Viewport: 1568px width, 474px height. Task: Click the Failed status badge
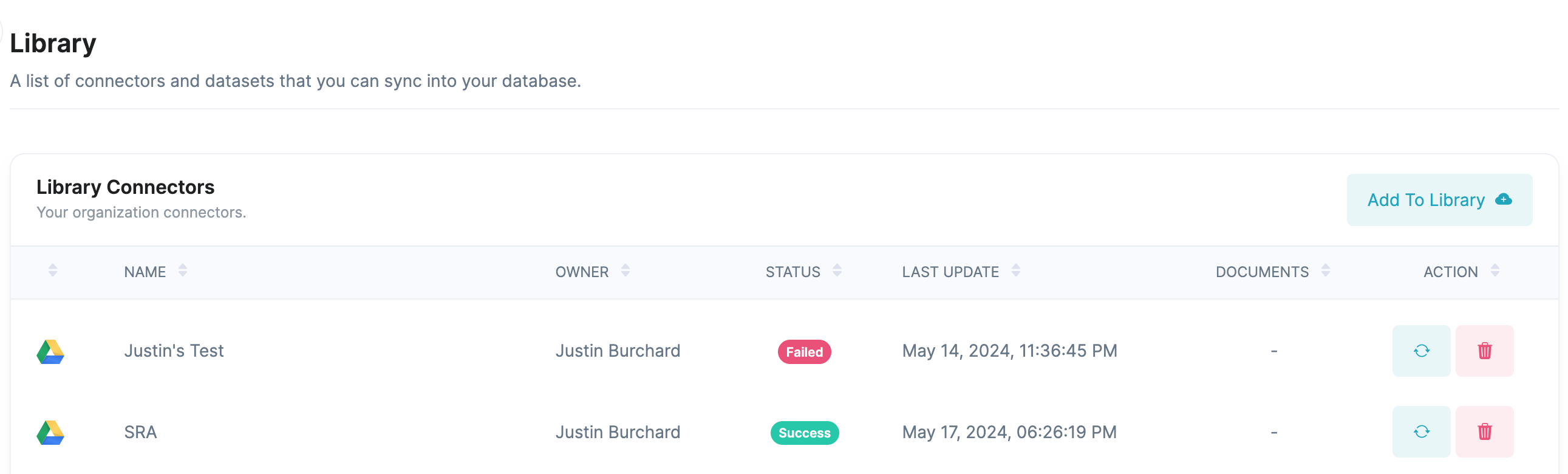coord(804,352)
